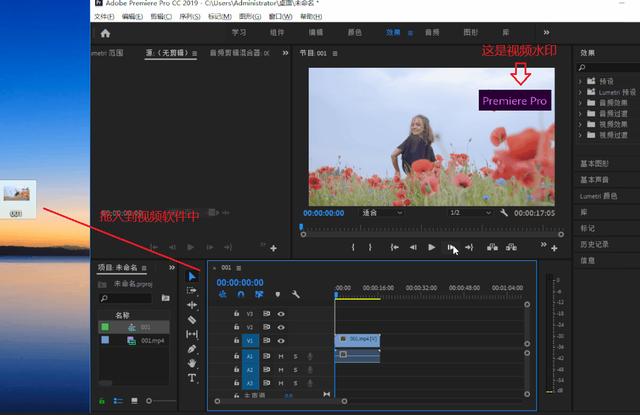
Task: Expand last folder in Effects panel
Action: tap(580, 135)
